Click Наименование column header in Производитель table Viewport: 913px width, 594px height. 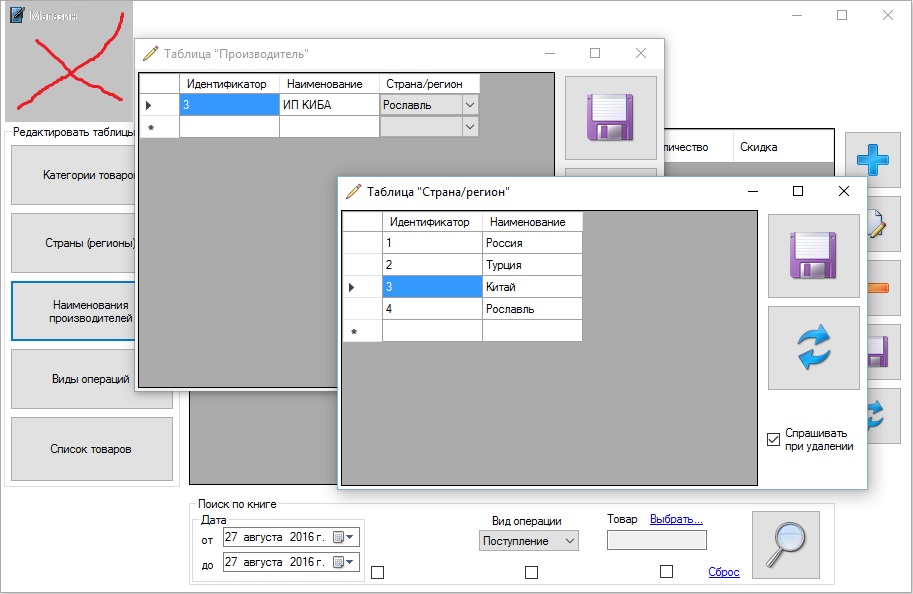point(329,84)
